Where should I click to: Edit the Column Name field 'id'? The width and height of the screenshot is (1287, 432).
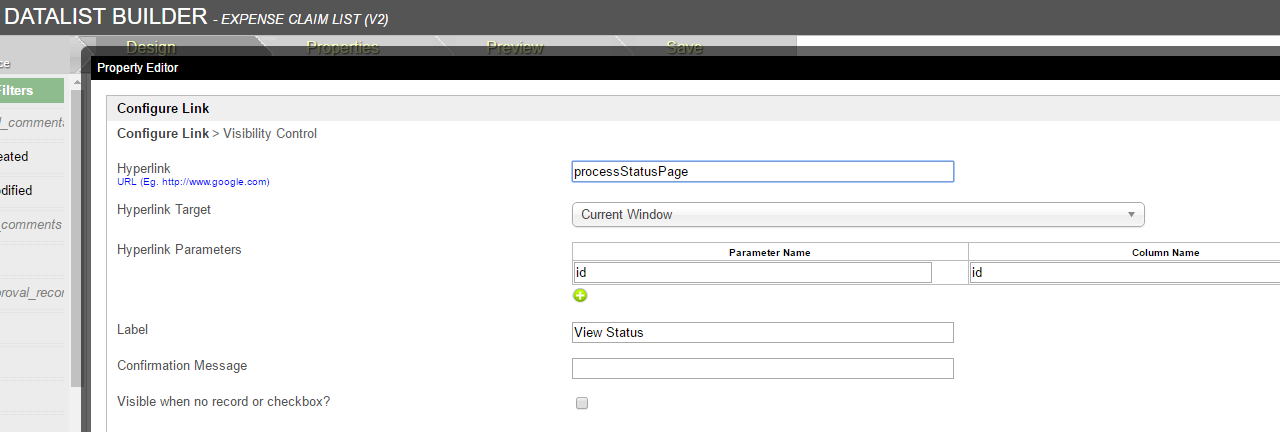tap(1127, 272)
